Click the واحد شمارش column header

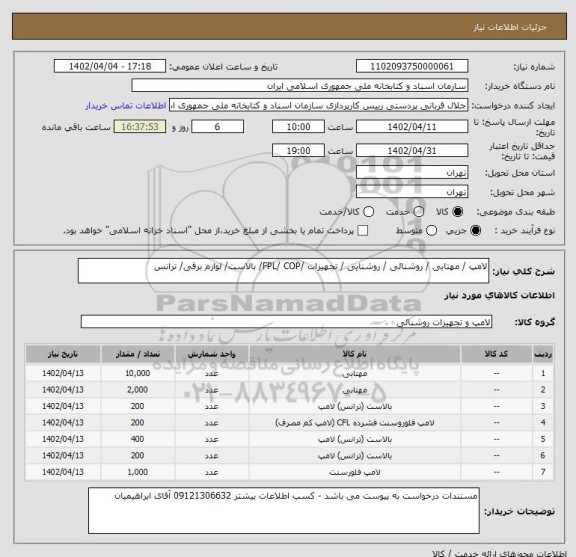212,354
